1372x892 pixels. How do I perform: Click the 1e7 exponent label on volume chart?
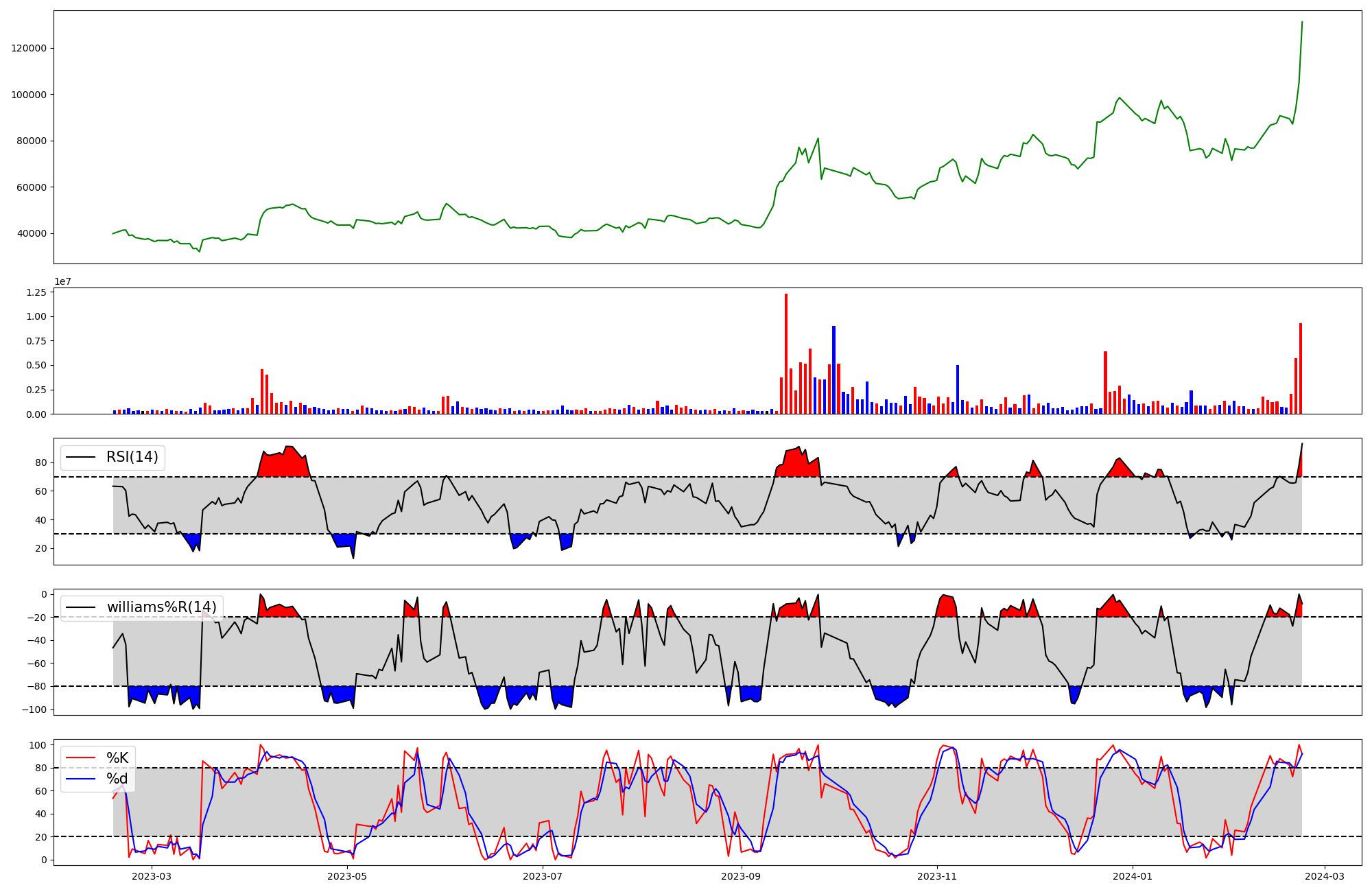63,282
